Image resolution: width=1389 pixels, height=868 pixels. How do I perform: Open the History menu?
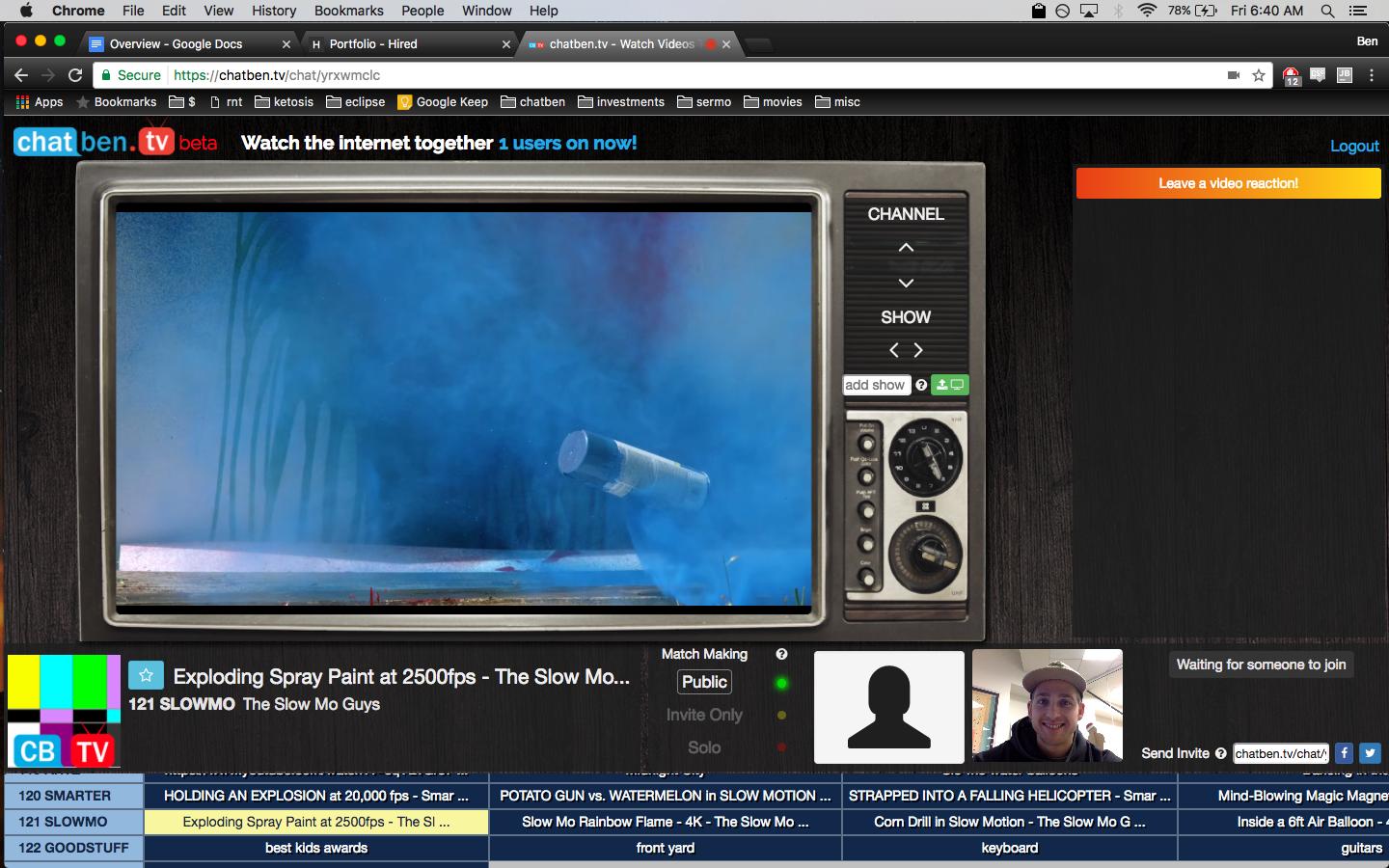pos(274,11)
